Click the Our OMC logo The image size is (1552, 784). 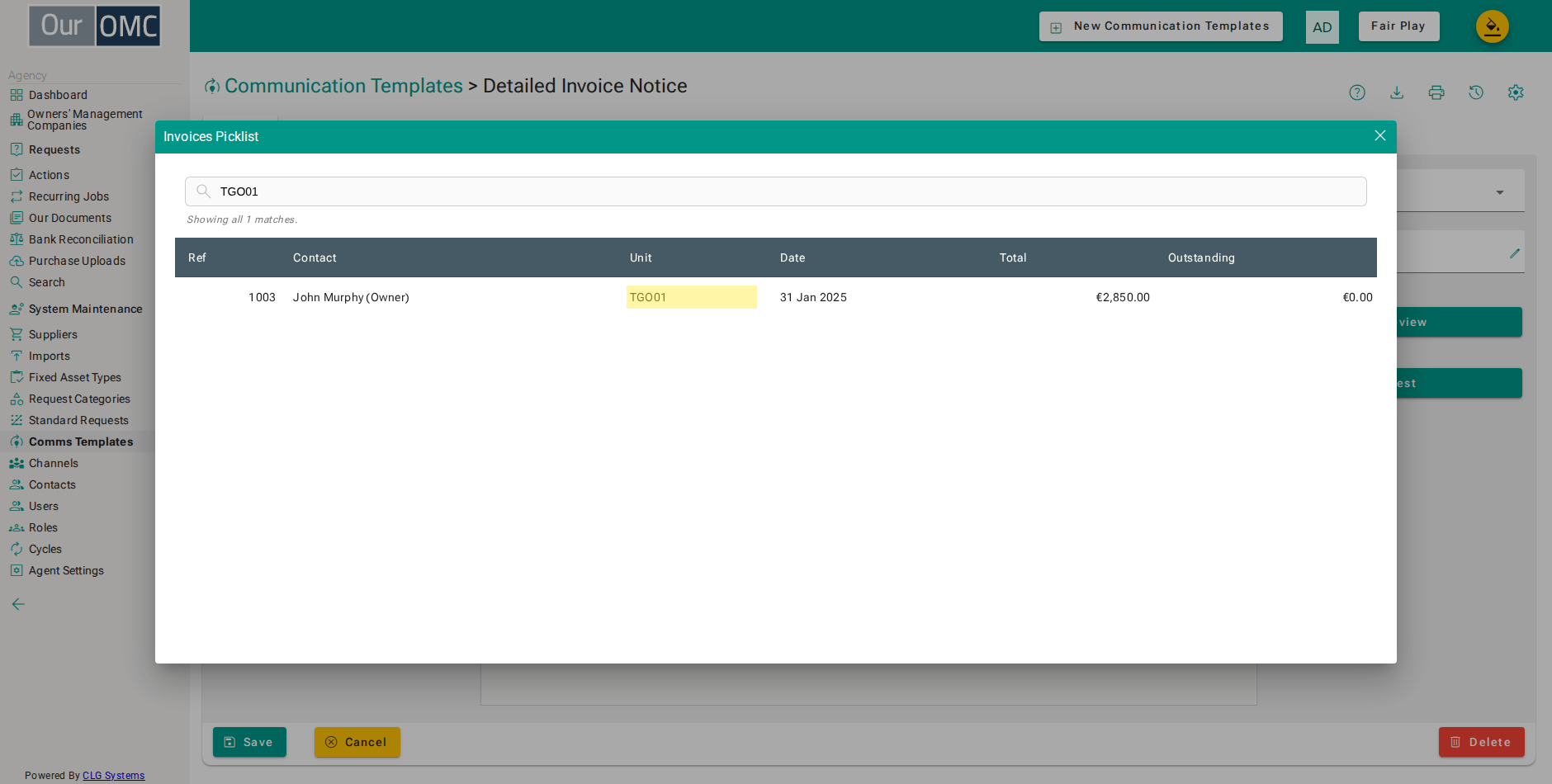[95, 26]
